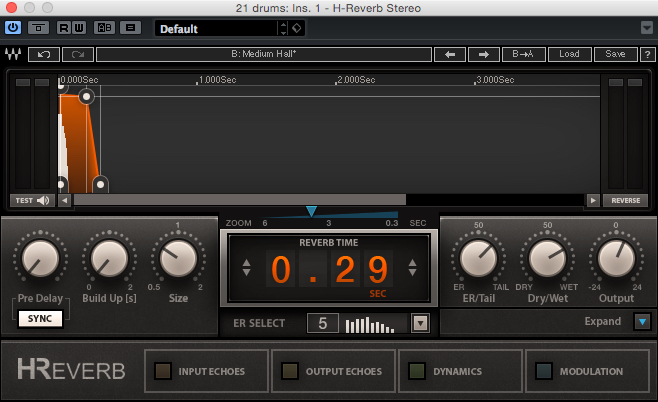Click the Load button

pos(569,55)
